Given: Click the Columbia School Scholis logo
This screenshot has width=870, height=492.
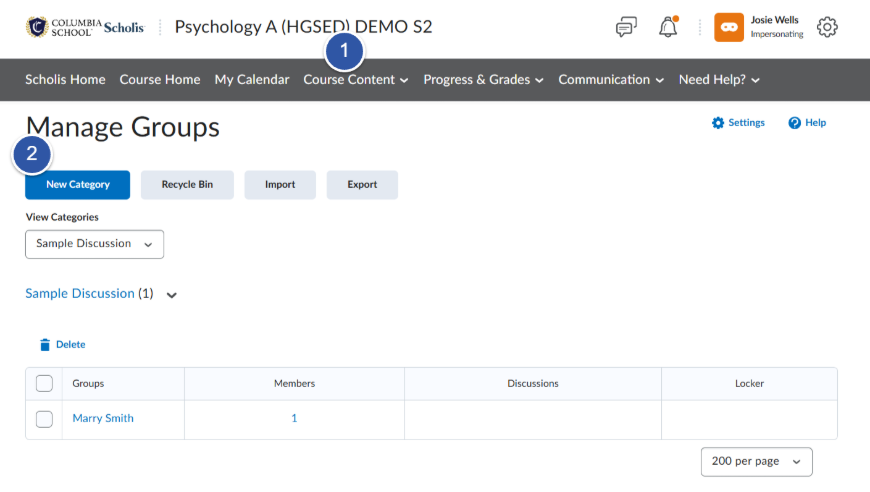Looking at the screenshot, I should (85, 27).
